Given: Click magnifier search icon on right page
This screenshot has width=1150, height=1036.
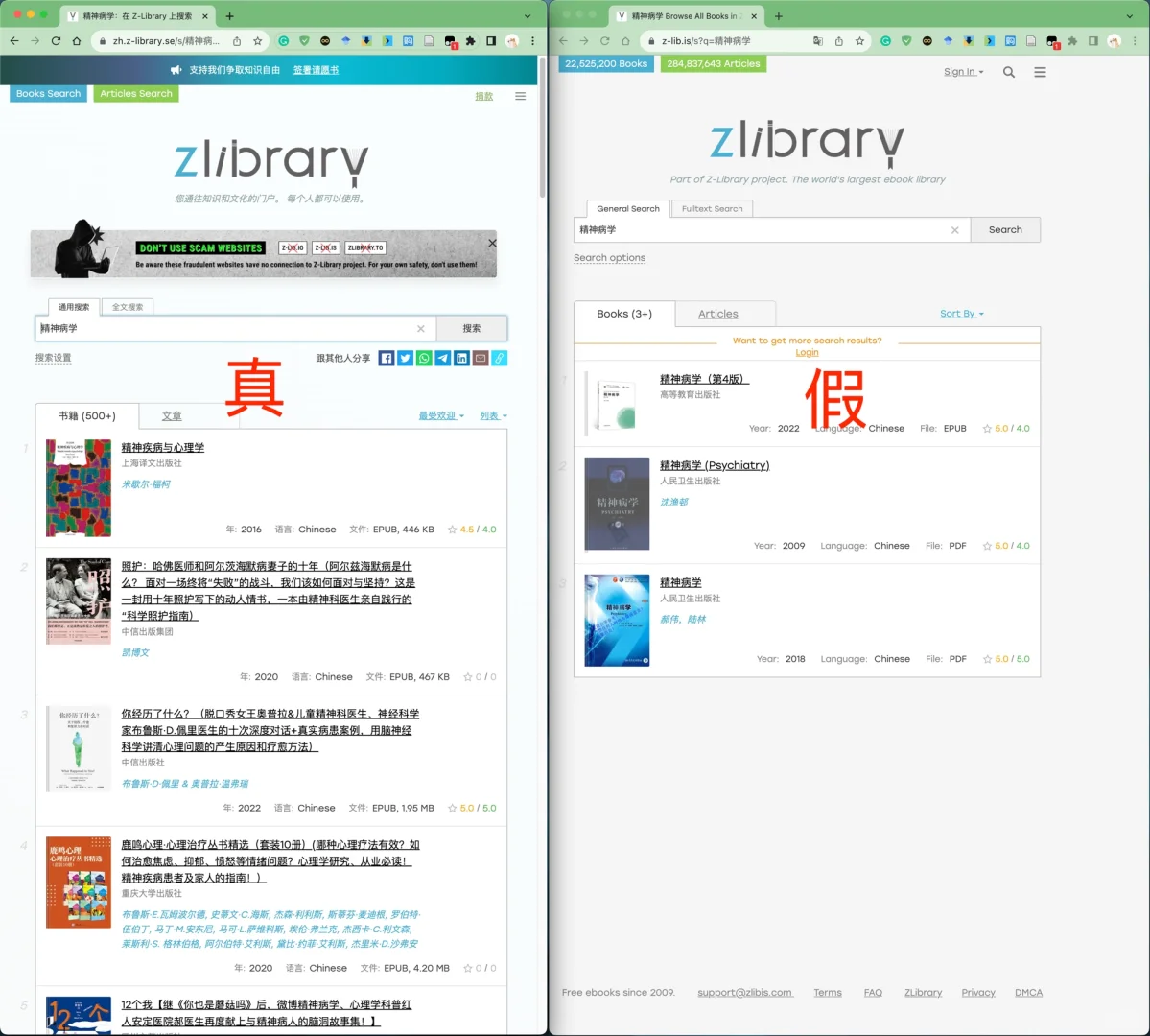Looking at the screenshot, I should tap(1009, 72).
